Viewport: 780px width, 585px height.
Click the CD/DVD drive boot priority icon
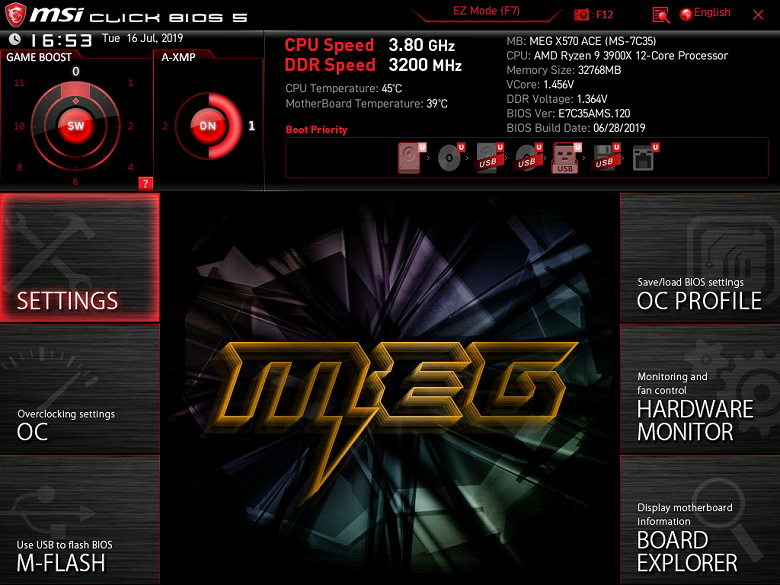pyautogui.click(x=451, y=158)
